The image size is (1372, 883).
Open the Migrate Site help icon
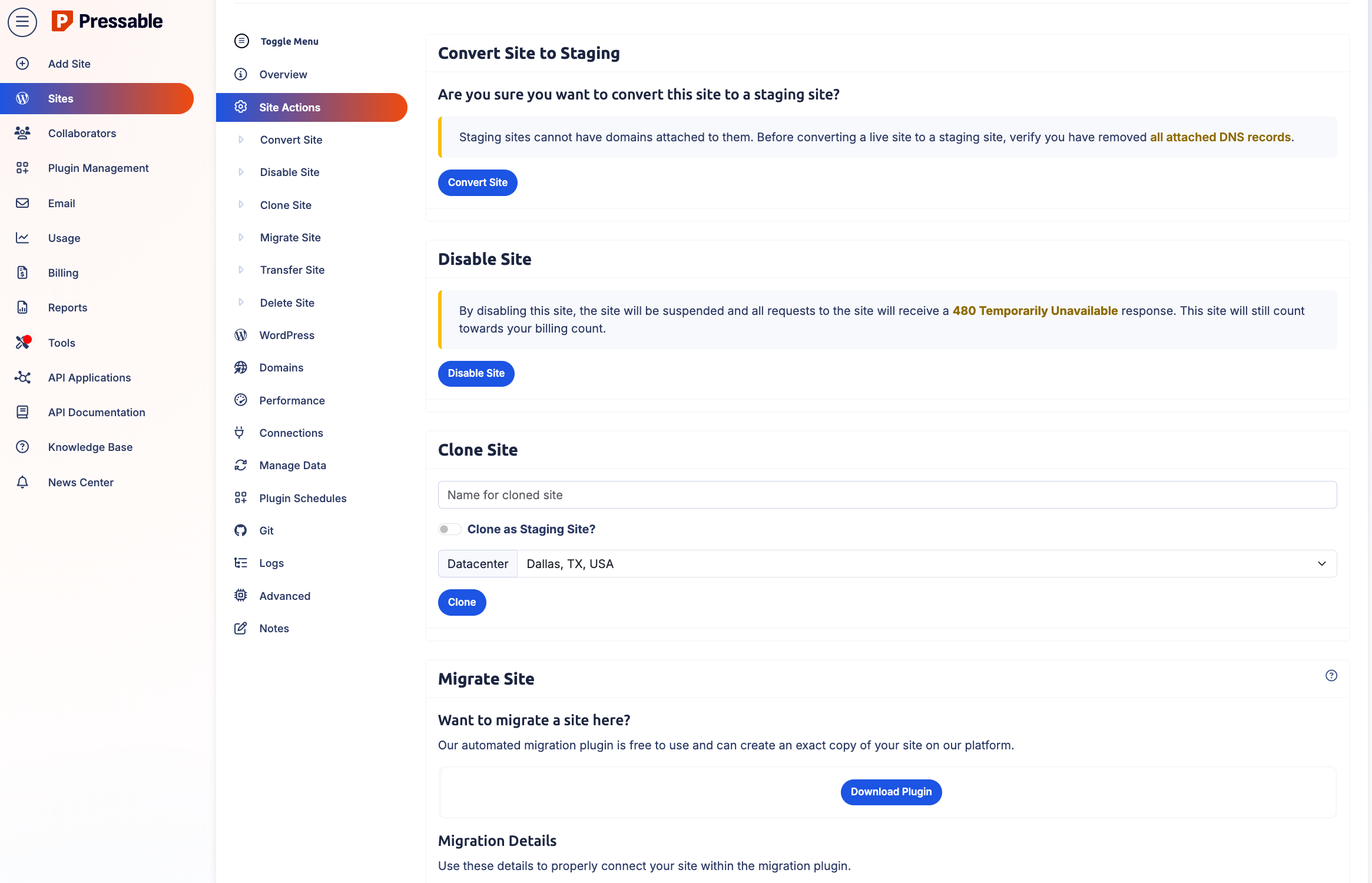click(x=1331, y=676)
